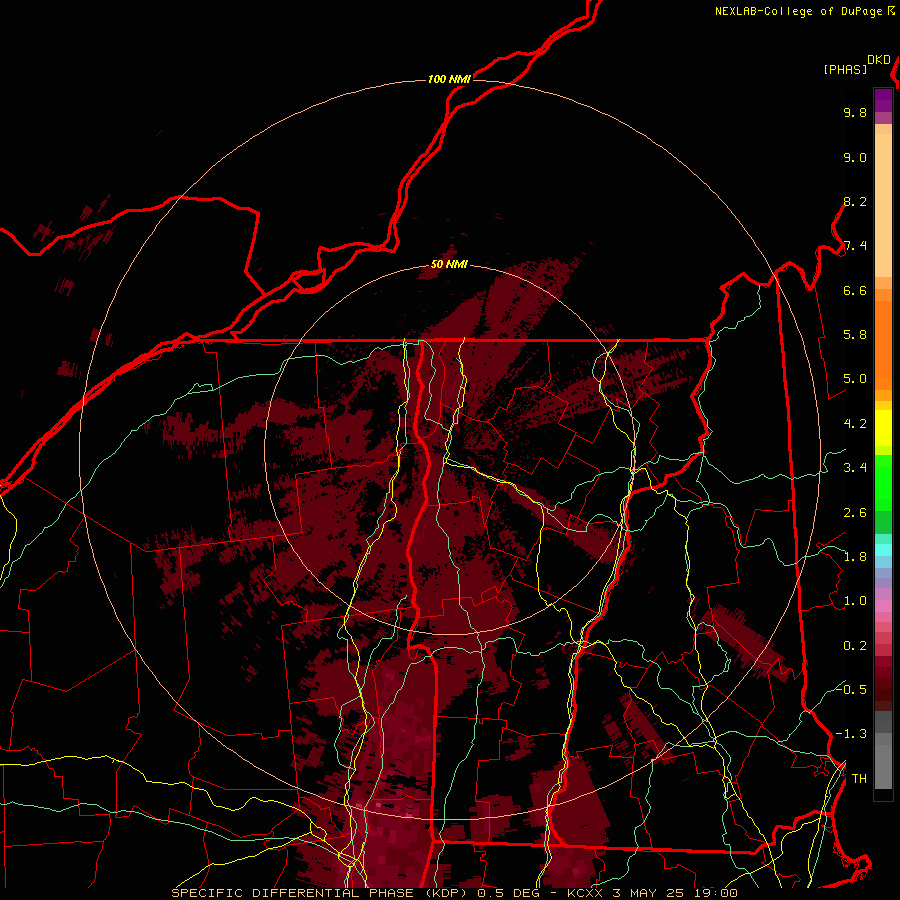
Task: Click the 8.2 scale value
Action: pos(855,201)
